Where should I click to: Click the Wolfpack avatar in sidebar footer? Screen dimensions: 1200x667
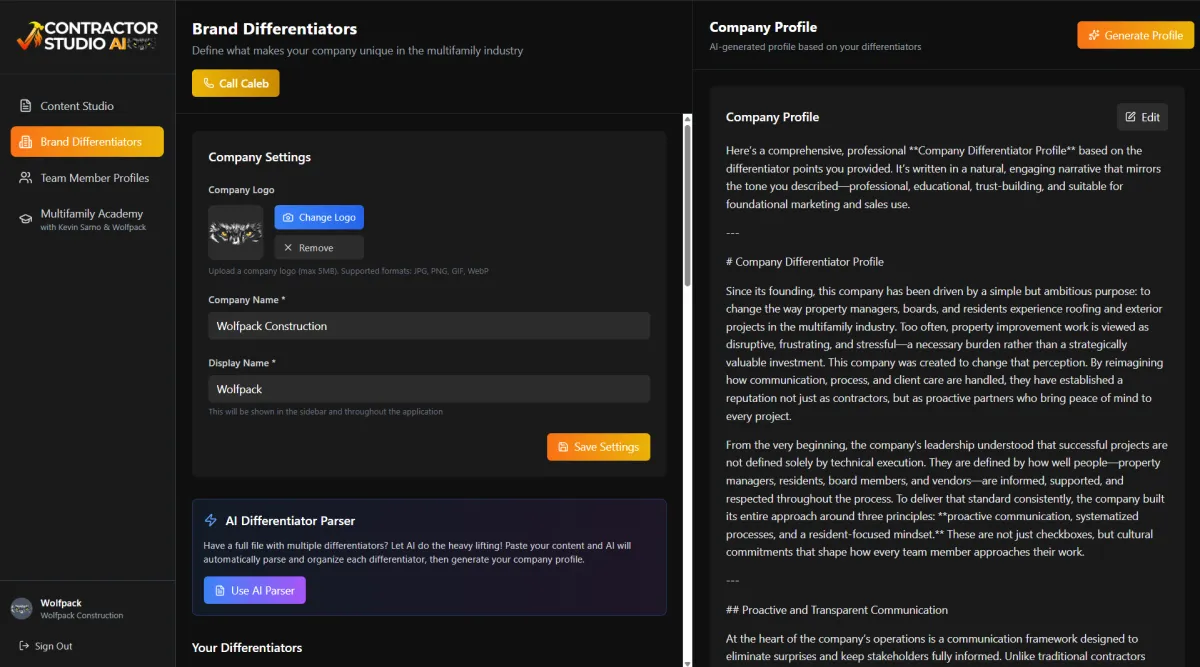click(21, 608)
